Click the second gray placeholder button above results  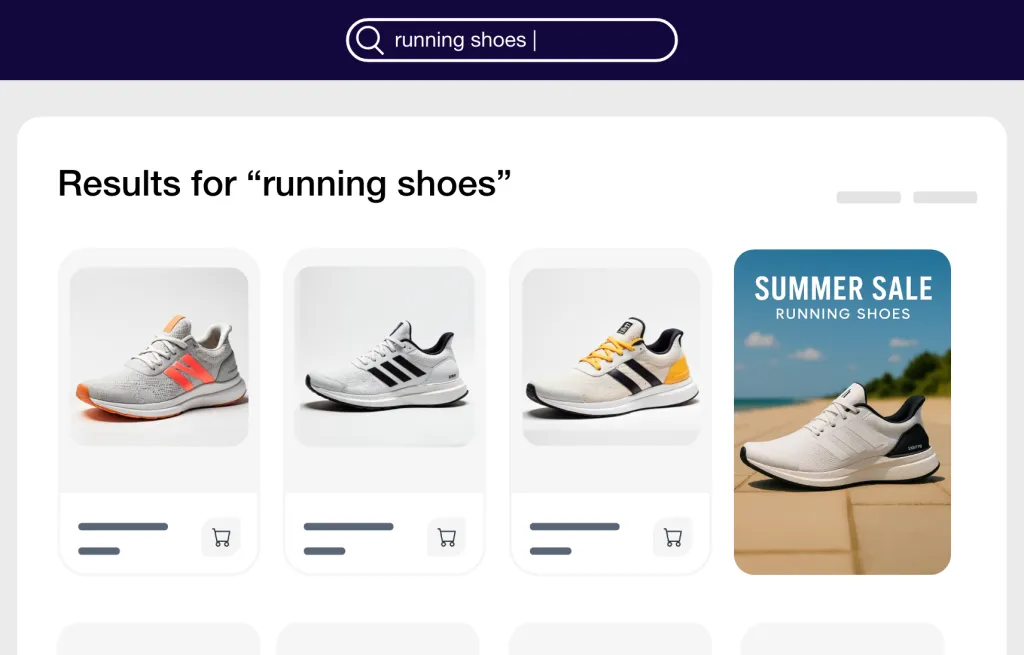point(945,197)
